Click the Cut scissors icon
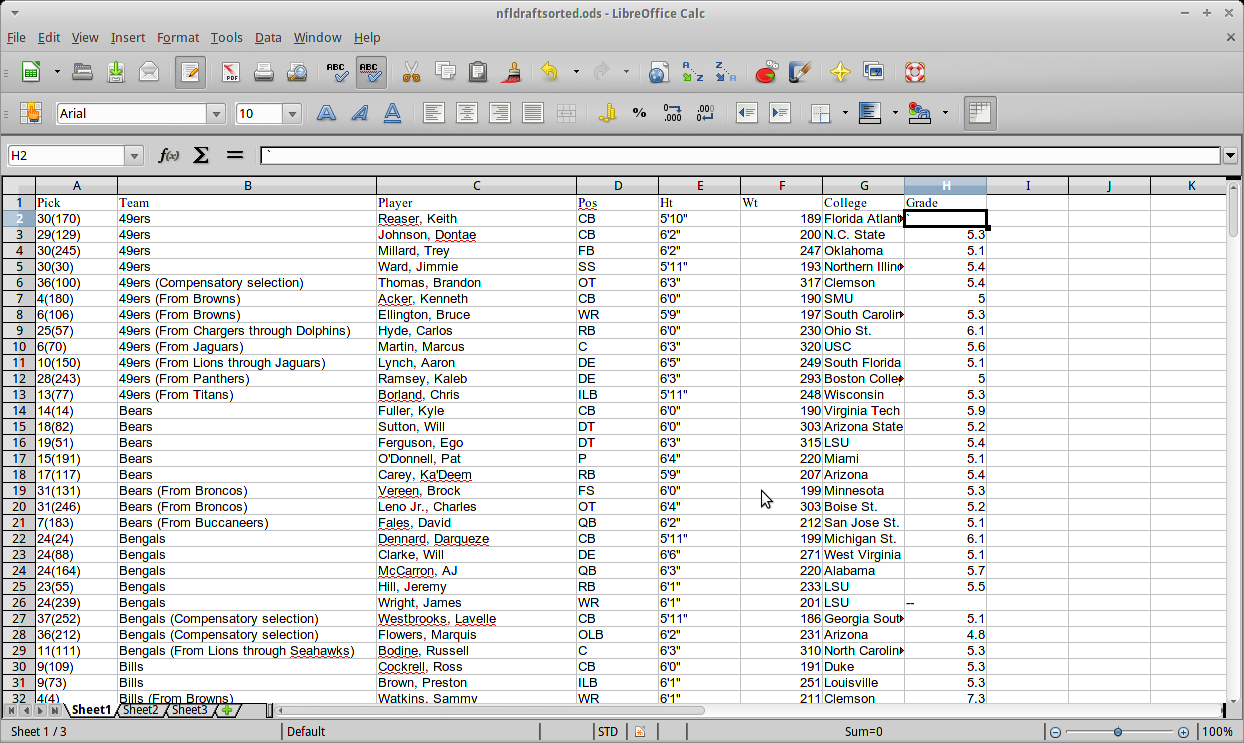This screenshot has width=1244, height=743. [x=411, y=72]
